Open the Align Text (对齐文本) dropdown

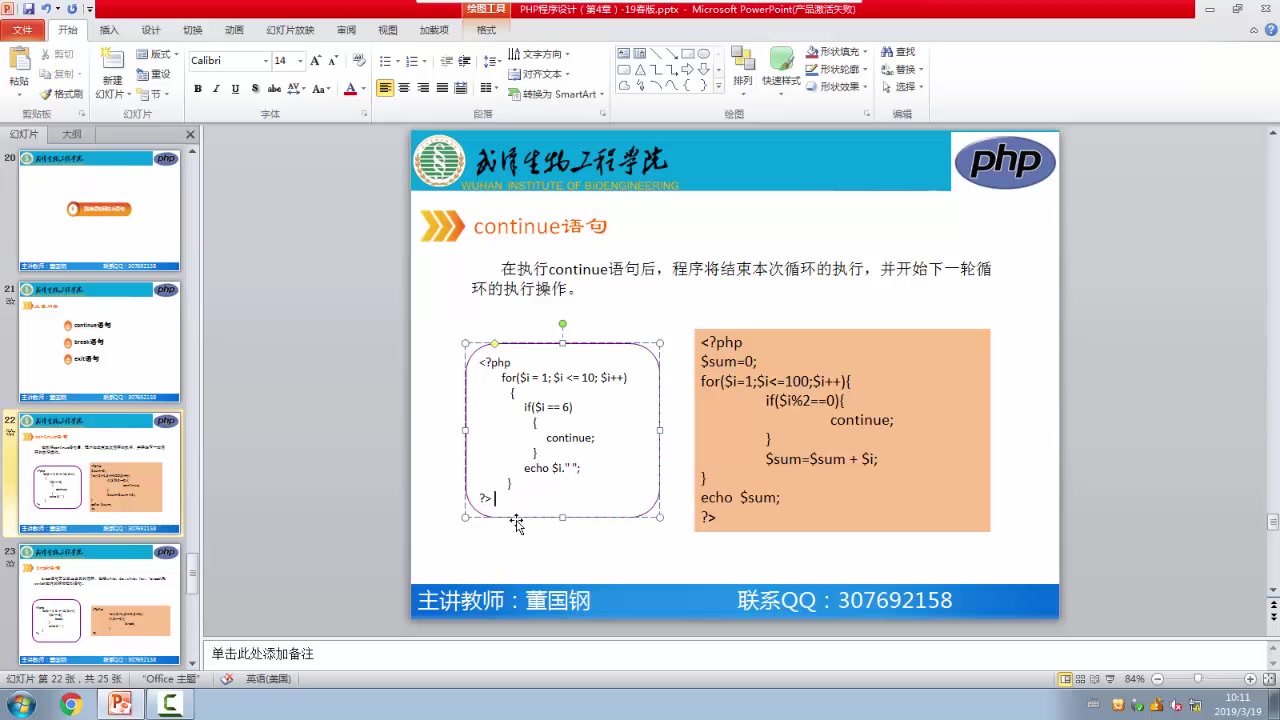(x=539, y=74)
